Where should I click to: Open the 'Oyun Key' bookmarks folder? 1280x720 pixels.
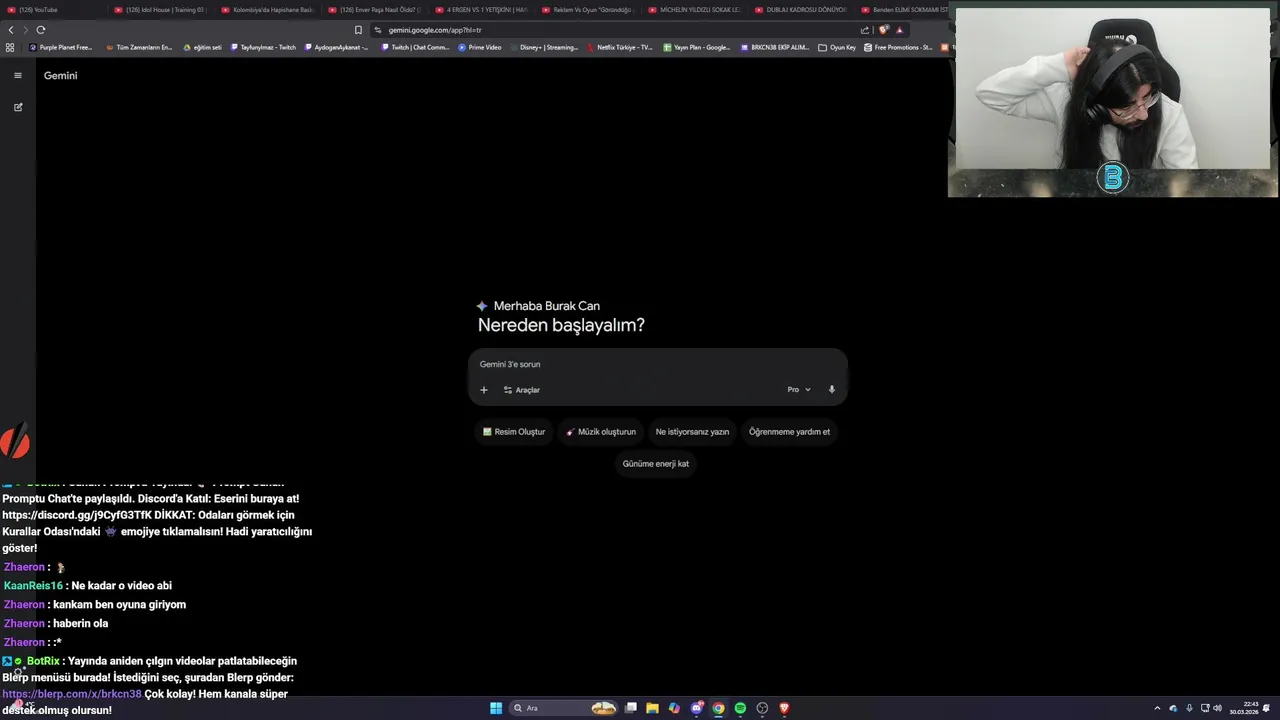[837, 47]
